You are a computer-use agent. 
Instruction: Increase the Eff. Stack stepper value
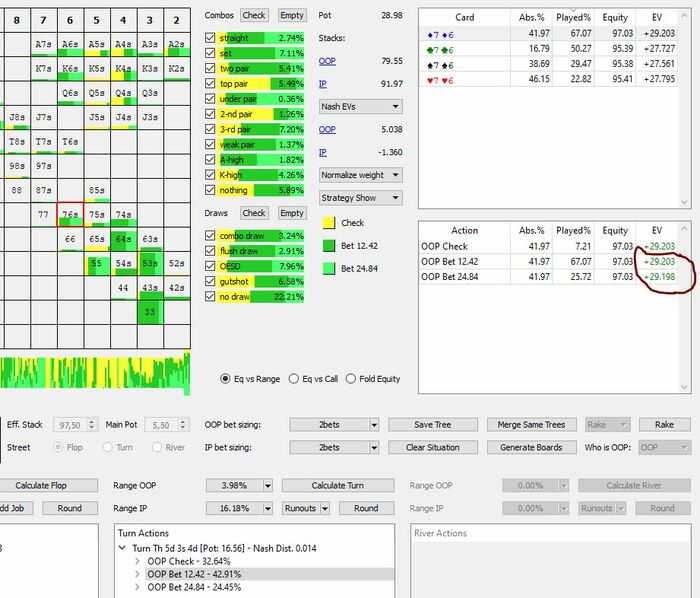point(92,422)
